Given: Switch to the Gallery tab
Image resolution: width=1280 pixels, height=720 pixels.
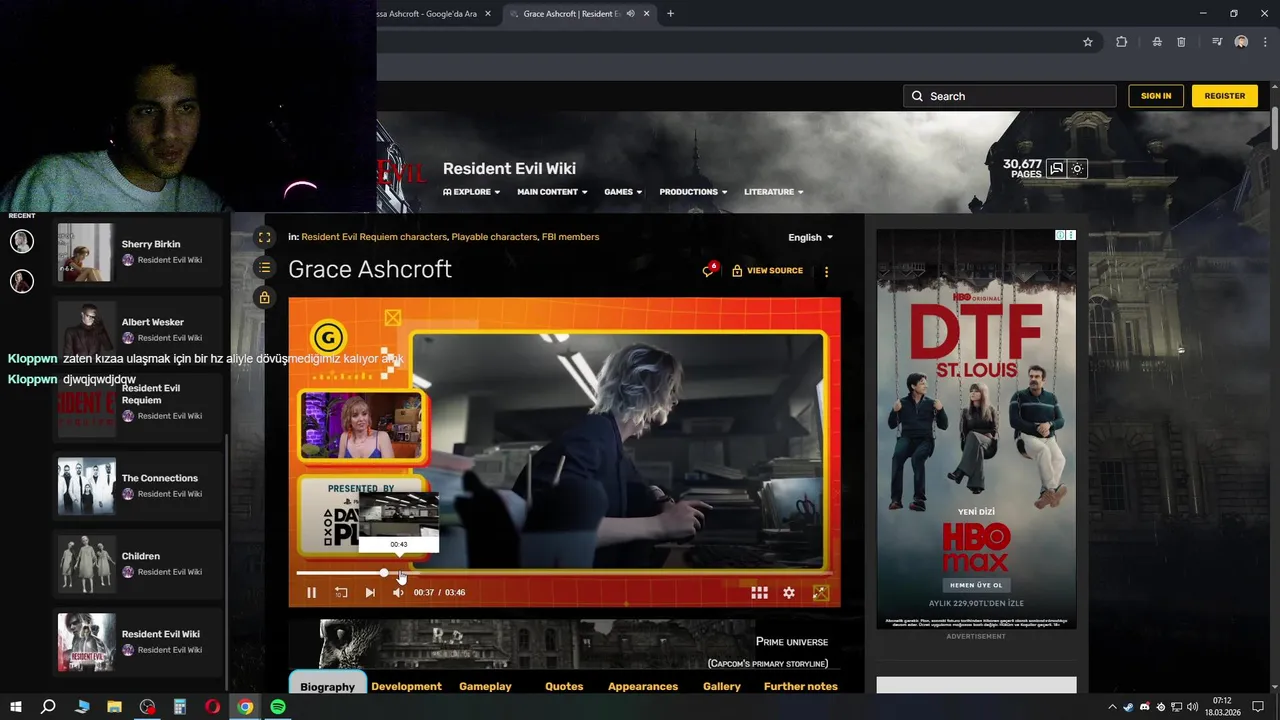Looking at the screenshot, I should click(722, 686).
